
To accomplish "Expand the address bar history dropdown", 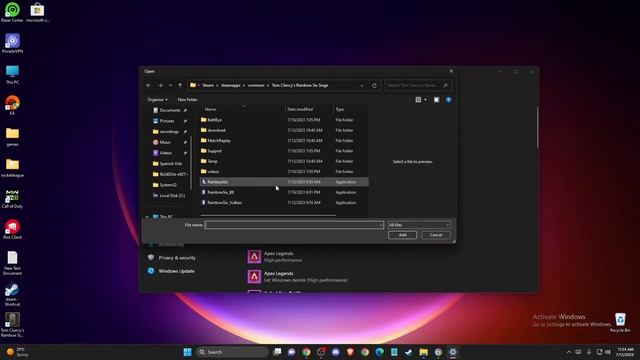I will [362, 86].
